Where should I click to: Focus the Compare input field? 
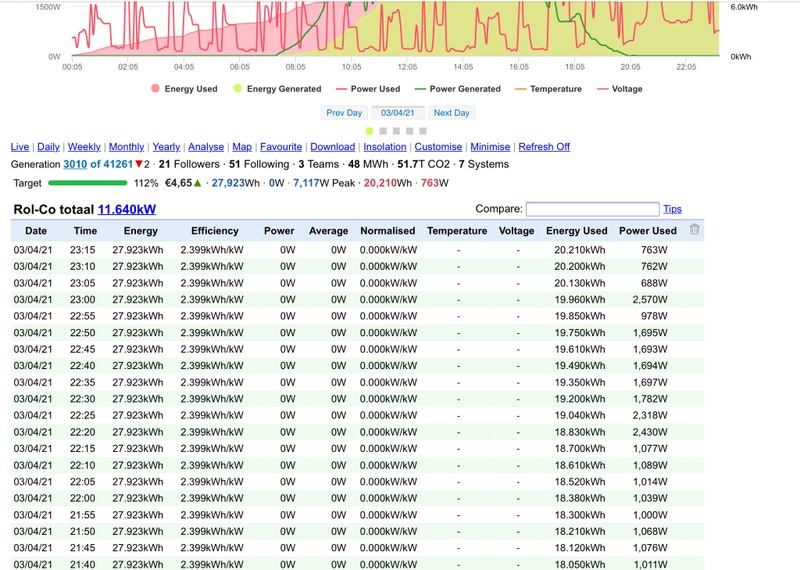pos(593,209)
